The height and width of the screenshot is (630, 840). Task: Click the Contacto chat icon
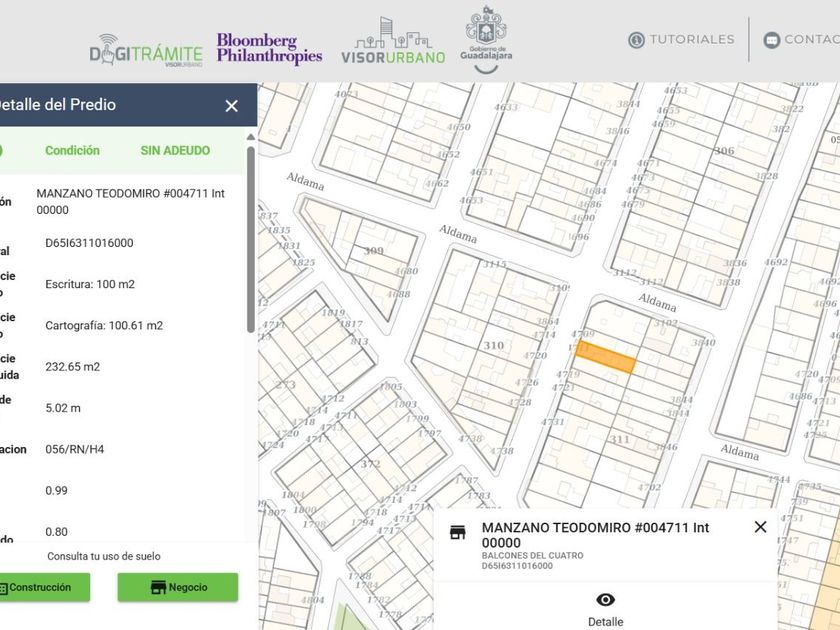[x=771, y=40]
